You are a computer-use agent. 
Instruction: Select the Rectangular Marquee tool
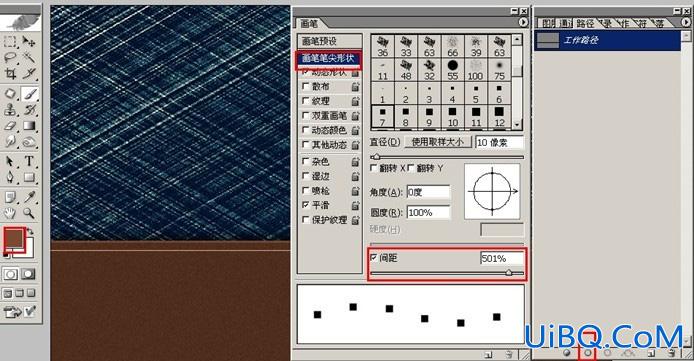pyautogui.click(x=10, y=42)
